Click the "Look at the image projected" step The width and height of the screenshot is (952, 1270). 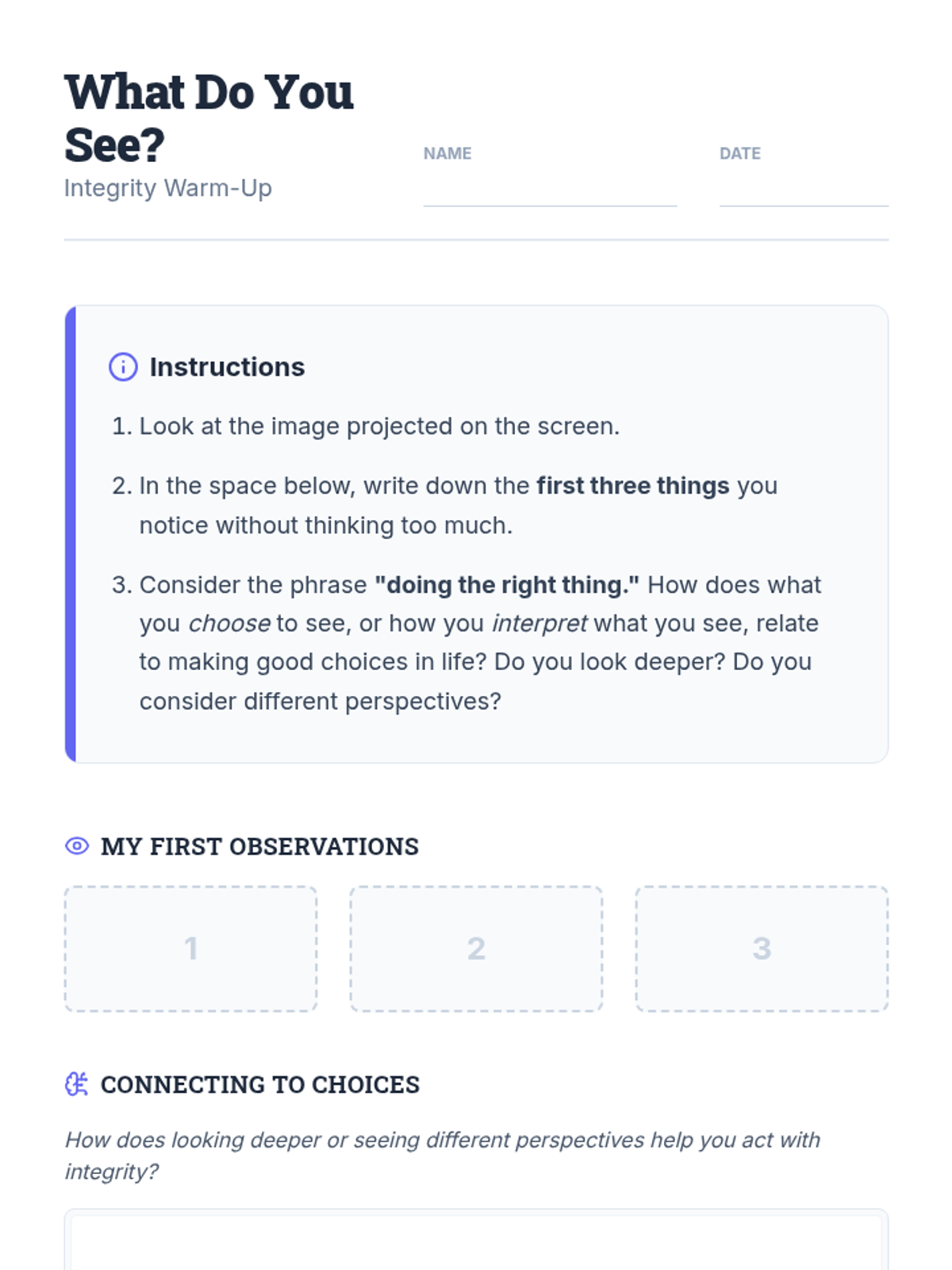coord(379,426)
